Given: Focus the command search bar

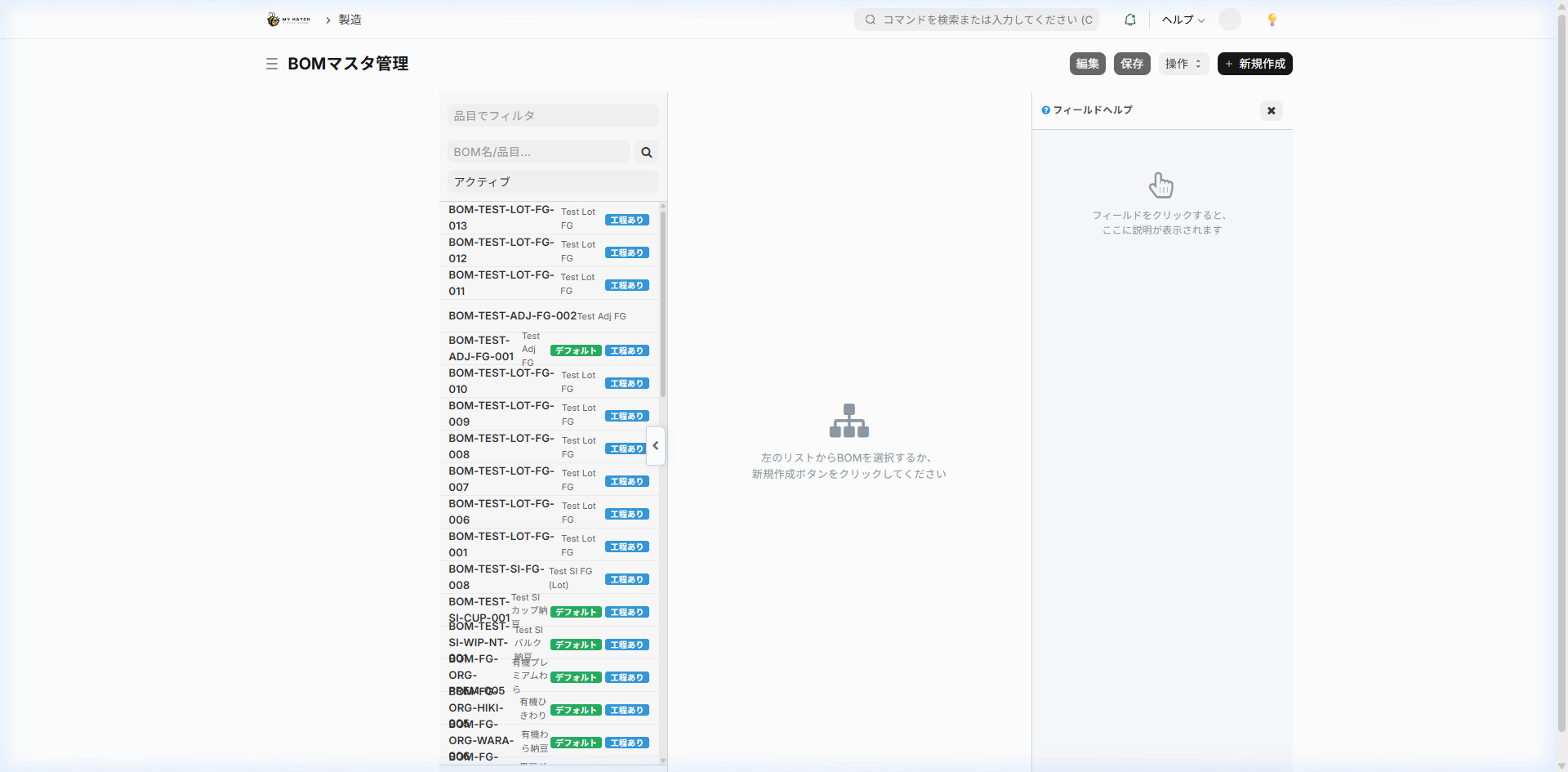Looking at the screenshot, I should coord(977,20).
